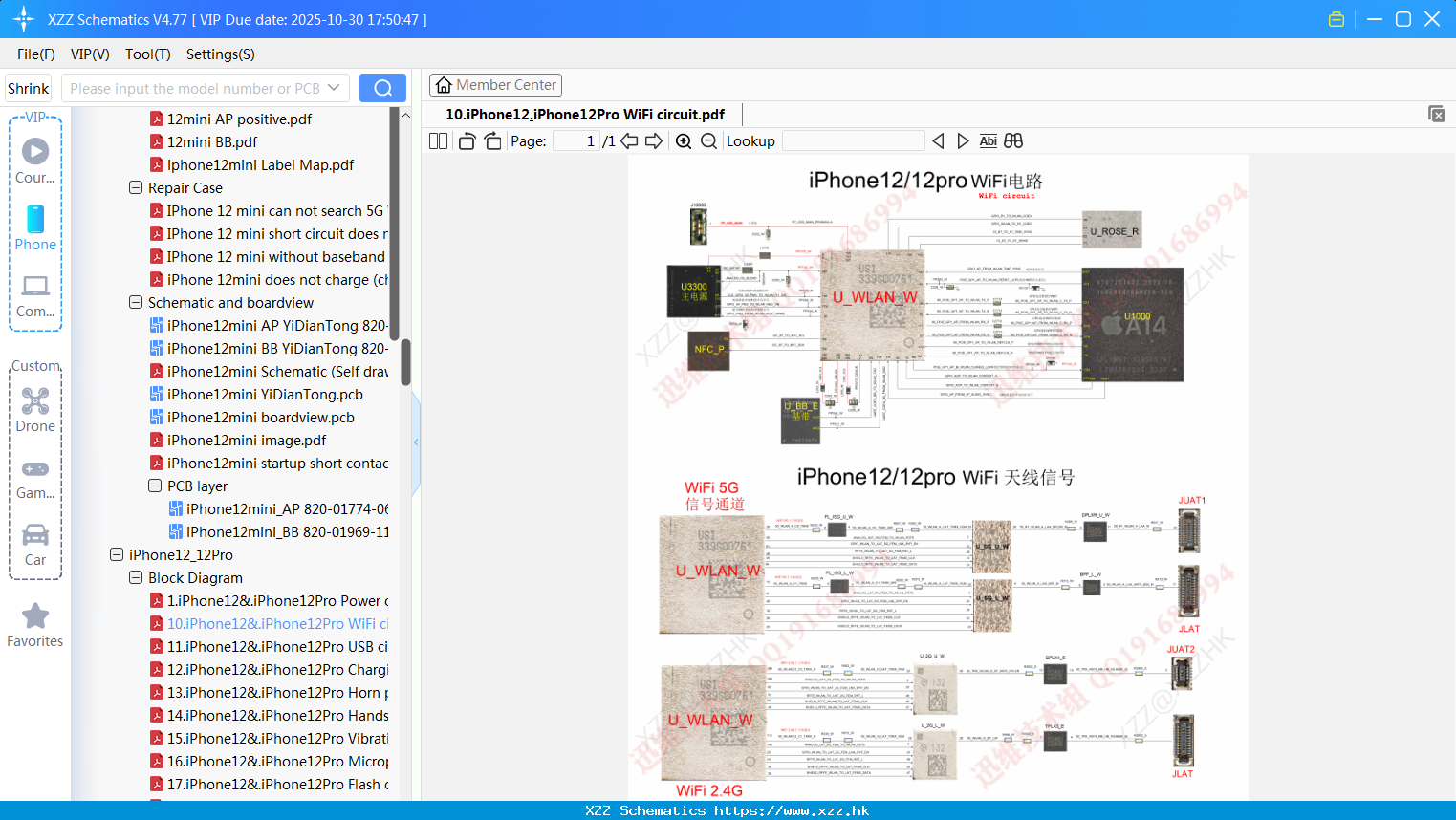Image resolution: width=1456 pixels, height=820 pixels.
Task: Rotate the page counterclockwise
Action: click(467, 141)
